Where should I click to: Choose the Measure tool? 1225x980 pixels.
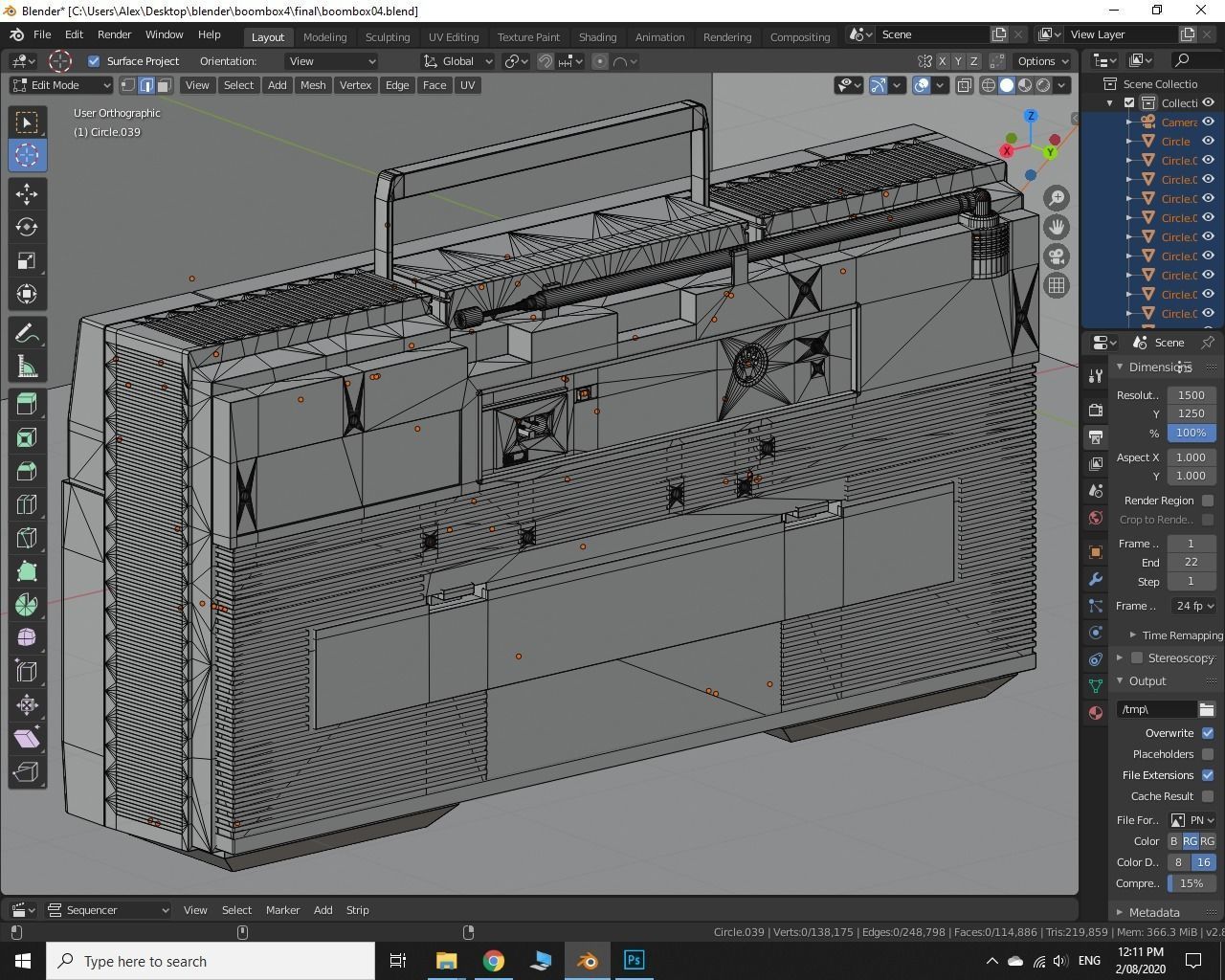tap(27, 367)
